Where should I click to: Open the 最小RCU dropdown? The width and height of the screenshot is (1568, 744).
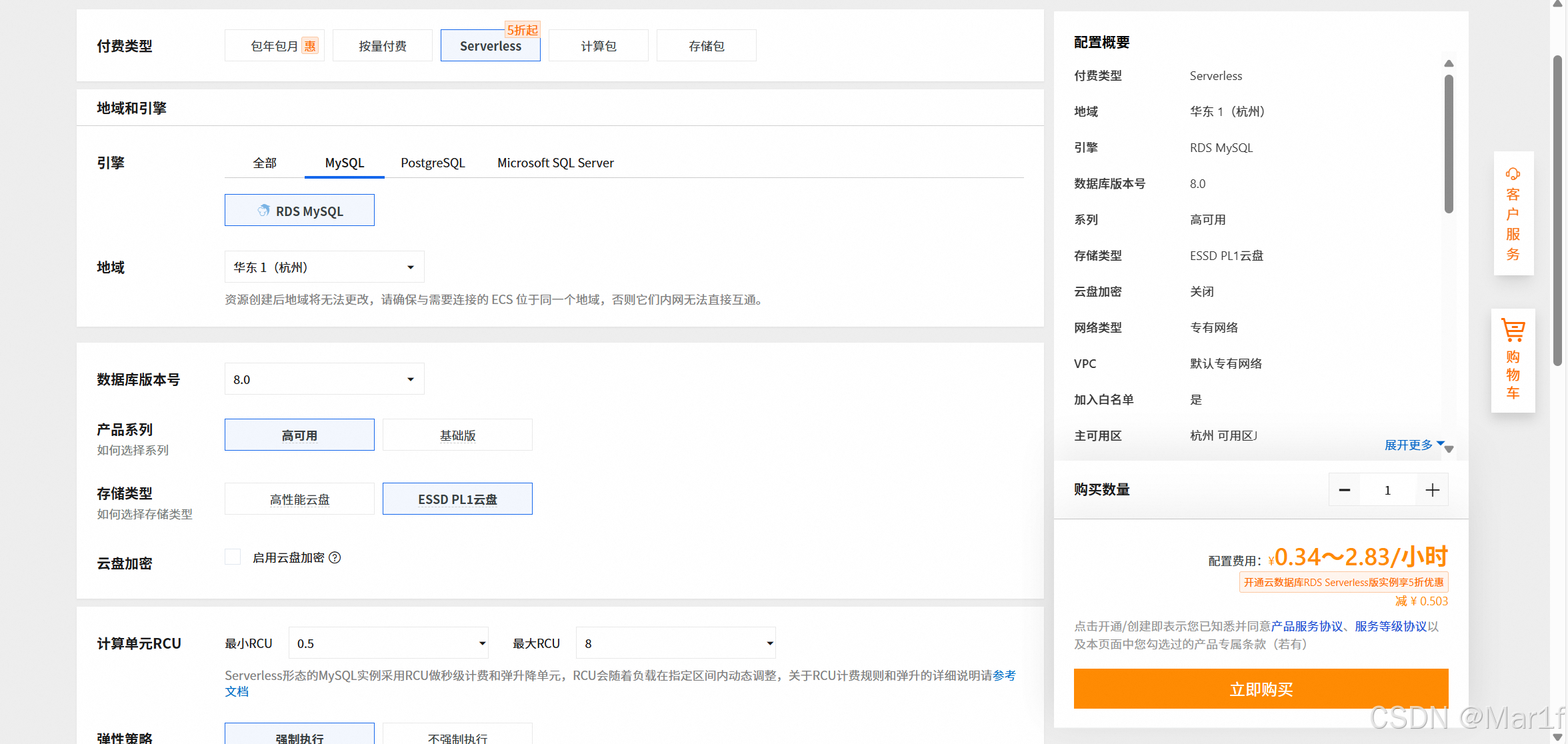(x=389, y=643)
